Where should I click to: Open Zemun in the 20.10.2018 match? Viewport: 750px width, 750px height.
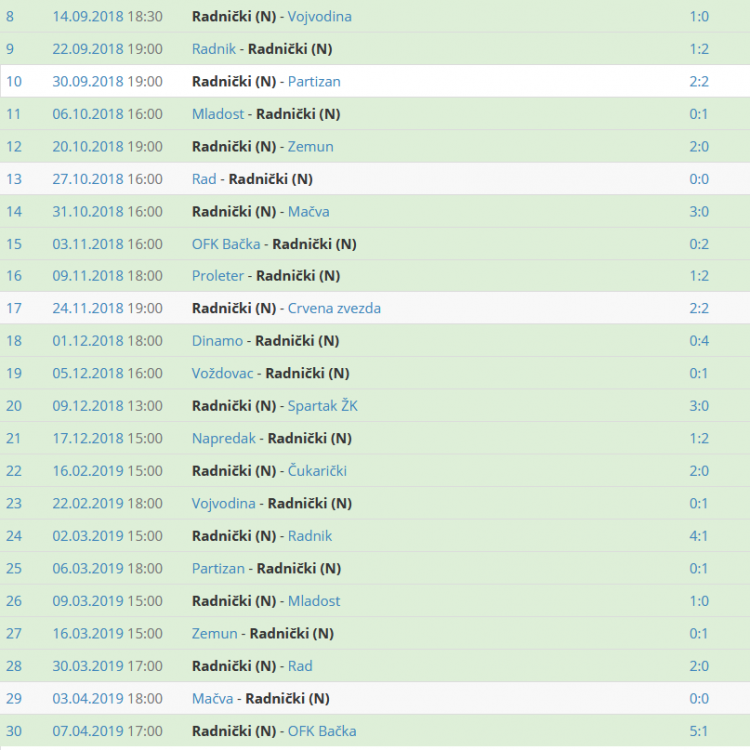click(310, 147)
